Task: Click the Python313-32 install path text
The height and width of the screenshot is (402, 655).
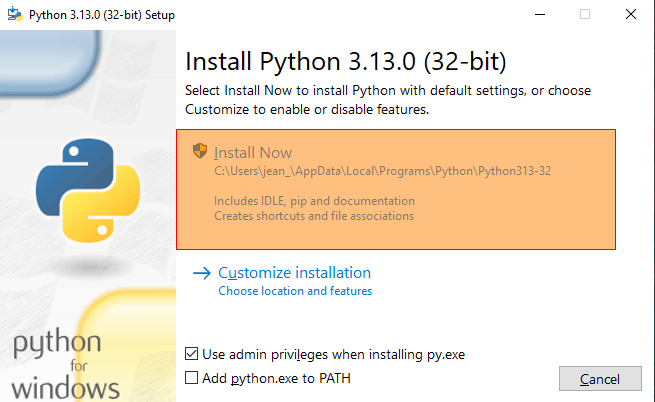Action: point(382,171)
